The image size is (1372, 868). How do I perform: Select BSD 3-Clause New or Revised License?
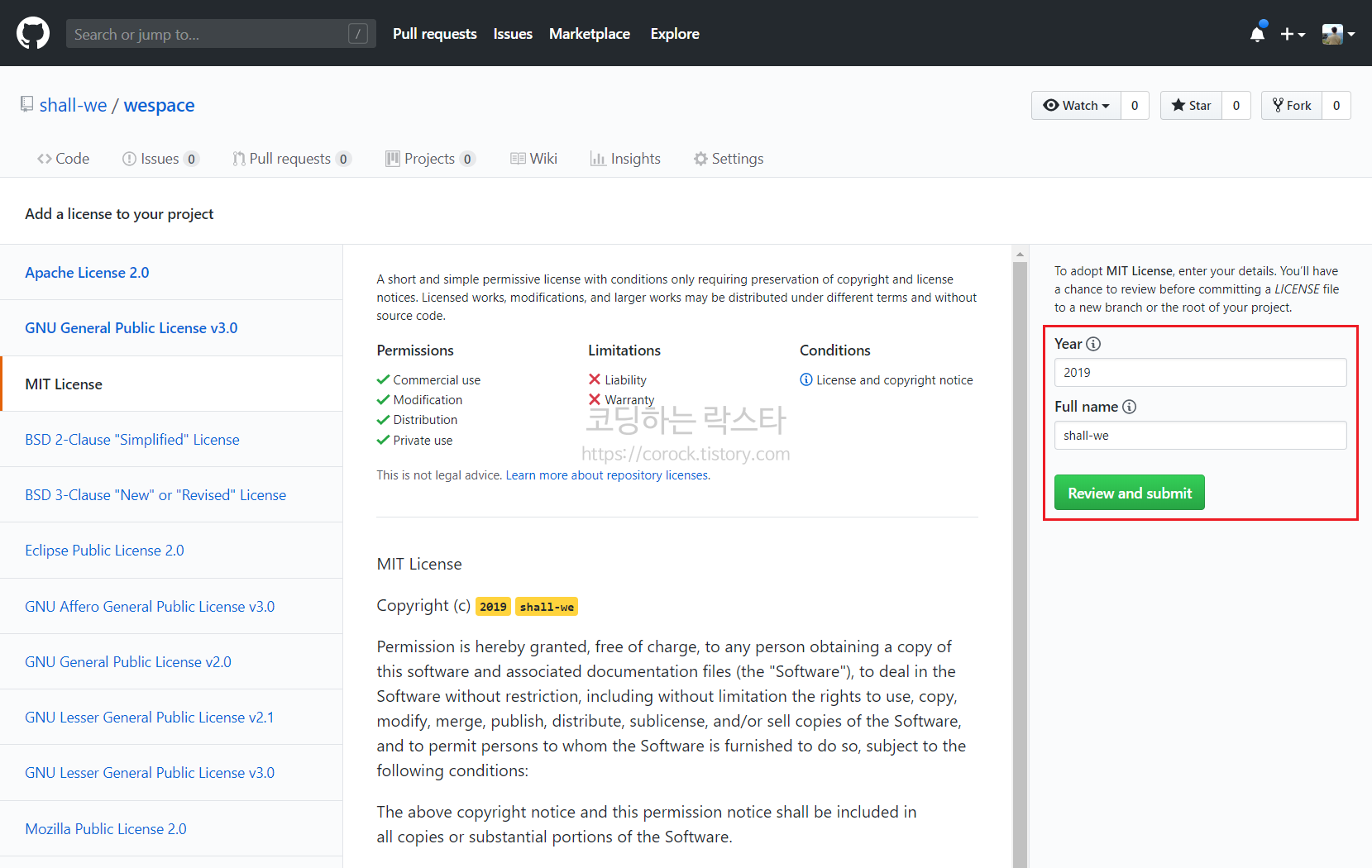171,494
